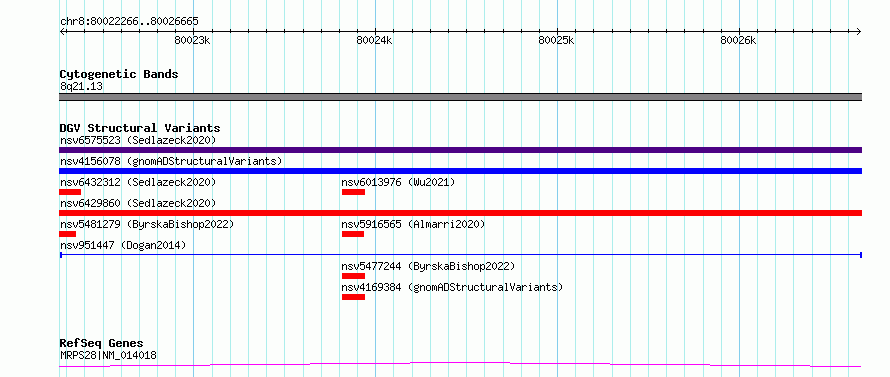Viewport: 890px width, 377px height.
Task: Click the short red bar under nsv5481279
Action: tap(68, 234)
